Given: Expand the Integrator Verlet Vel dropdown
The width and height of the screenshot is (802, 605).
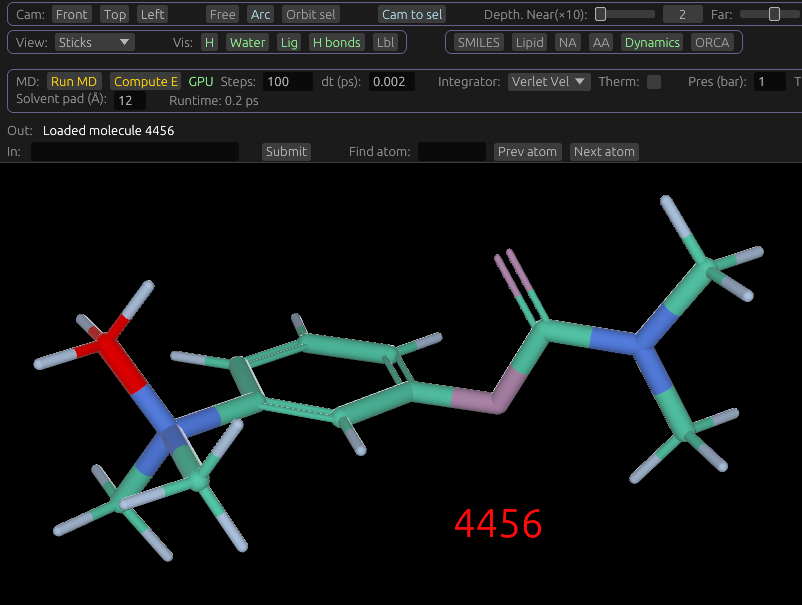Looking at the screenshot, I should point(549,82).
